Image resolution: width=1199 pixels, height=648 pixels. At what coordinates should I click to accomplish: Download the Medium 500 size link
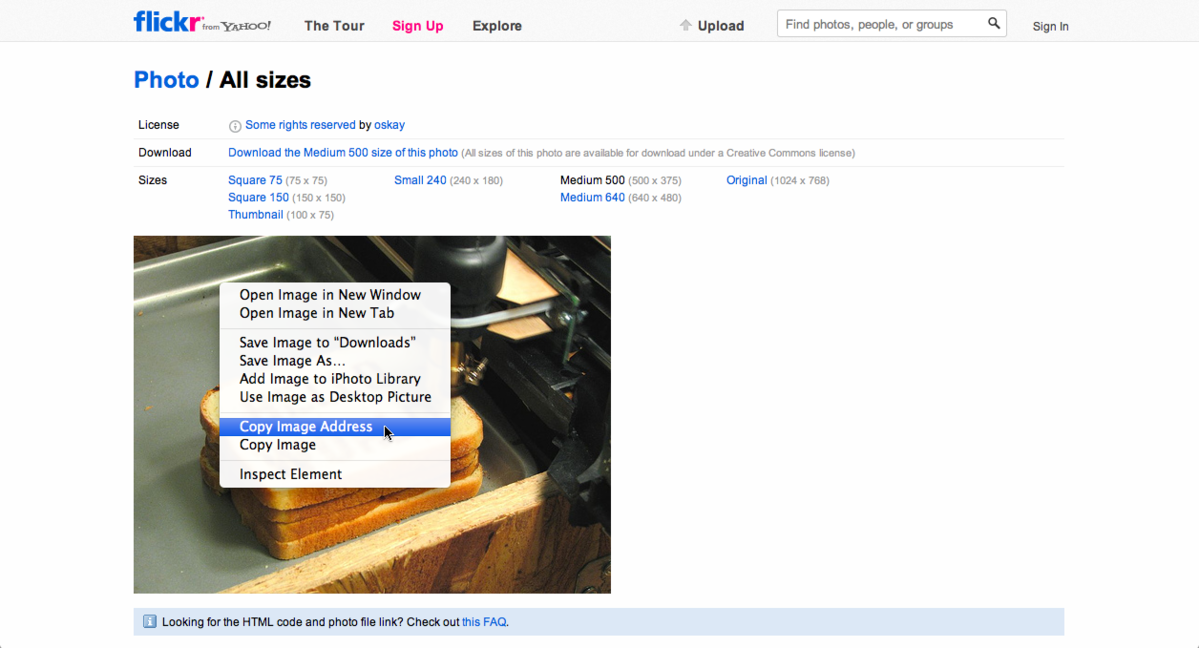click(x=343, y=153)
